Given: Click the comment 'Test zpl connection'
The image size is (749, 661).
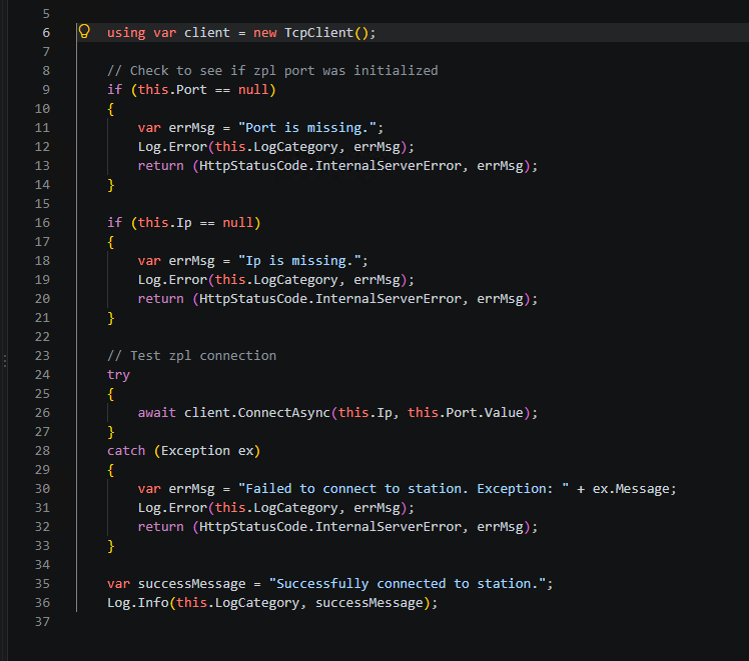Looking at the screenshot, I should (x=192, y=356).
